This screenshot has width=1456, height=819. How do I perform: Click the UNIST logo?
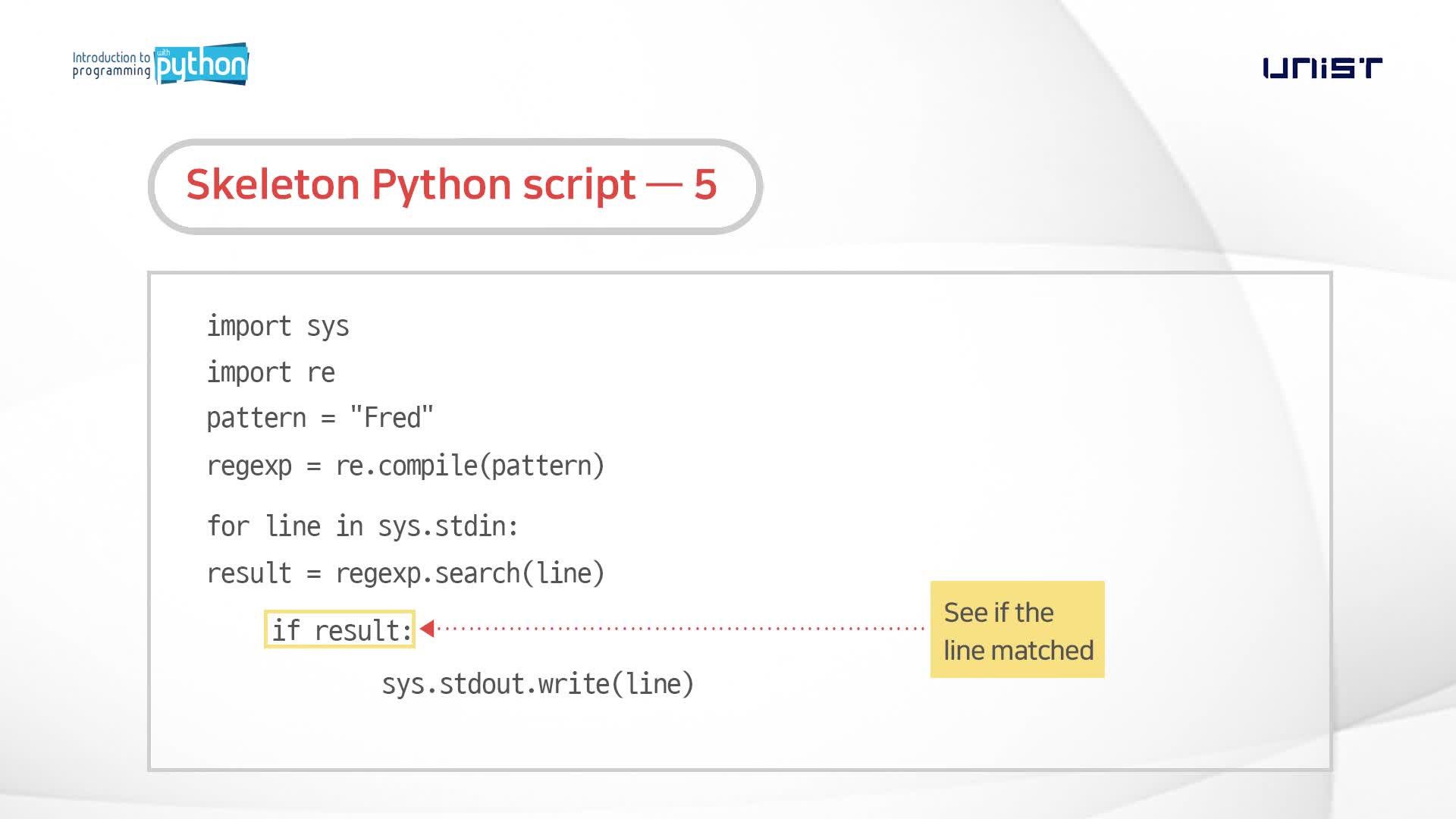pos(1323,68)
